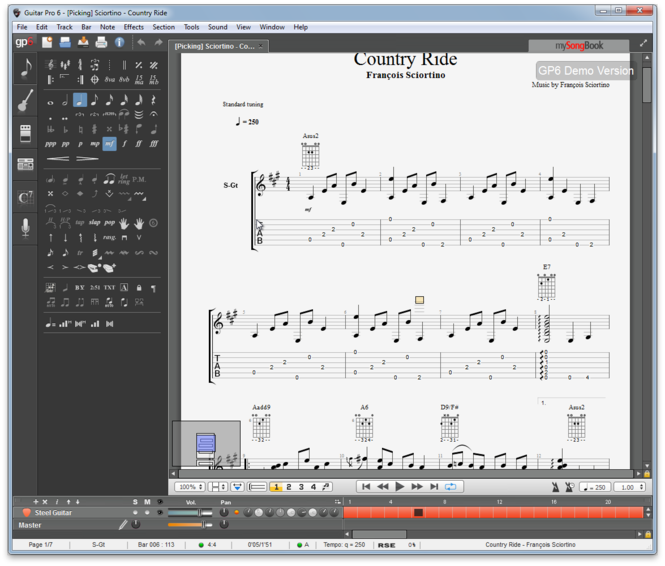Viewport: 665px width, 566px height.
Task: Open the Sound menu
Action: pyautogui.click(x=218, y=27)
